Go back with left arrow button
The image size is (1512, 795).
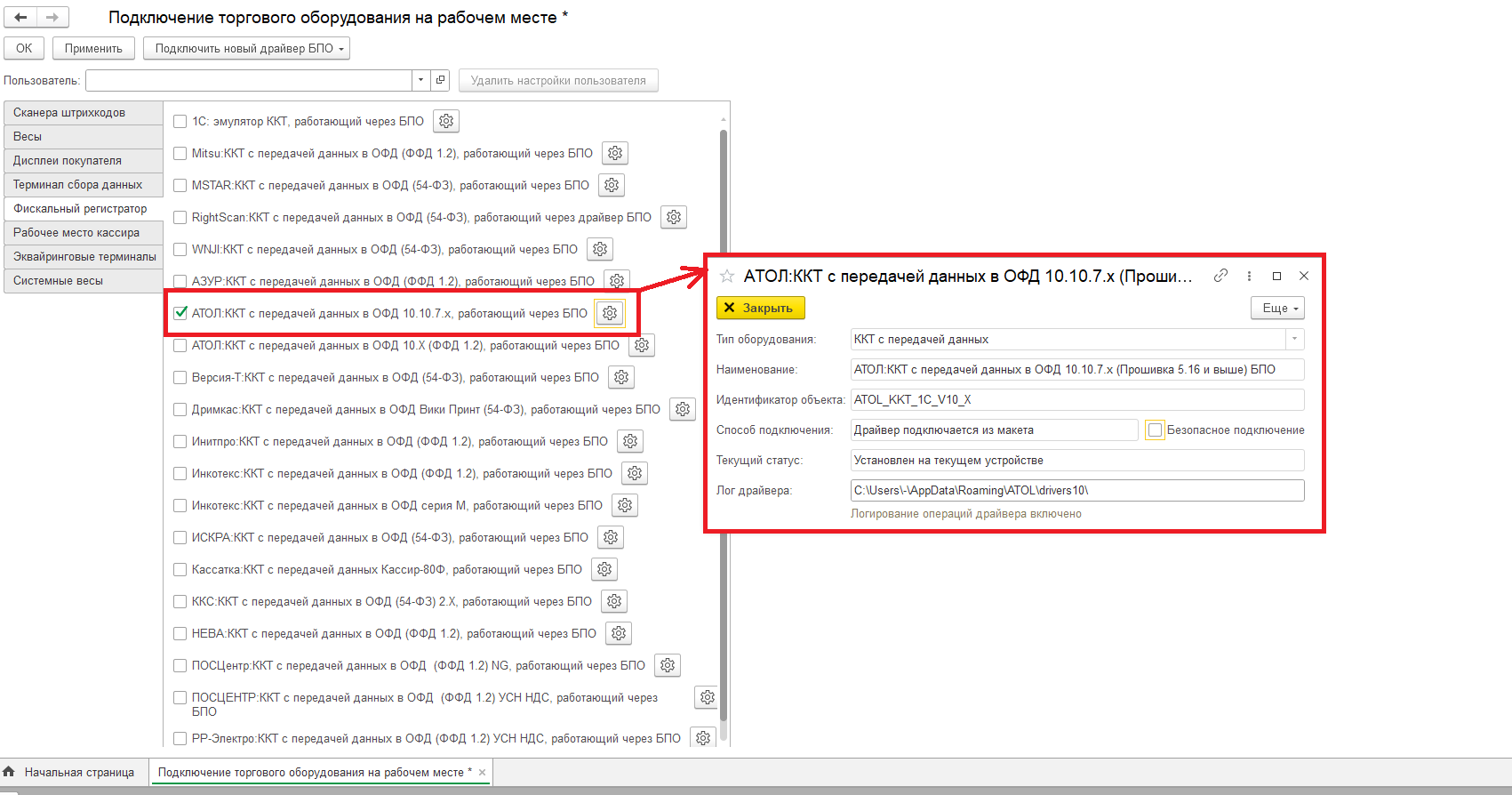20,17
